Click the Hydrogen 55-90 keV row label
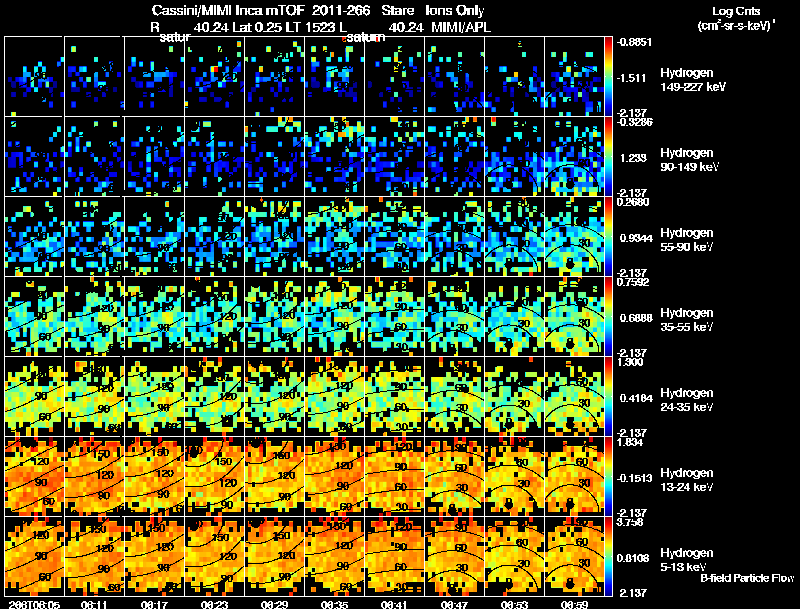The image size is (800, 609). tap(687, 240)
